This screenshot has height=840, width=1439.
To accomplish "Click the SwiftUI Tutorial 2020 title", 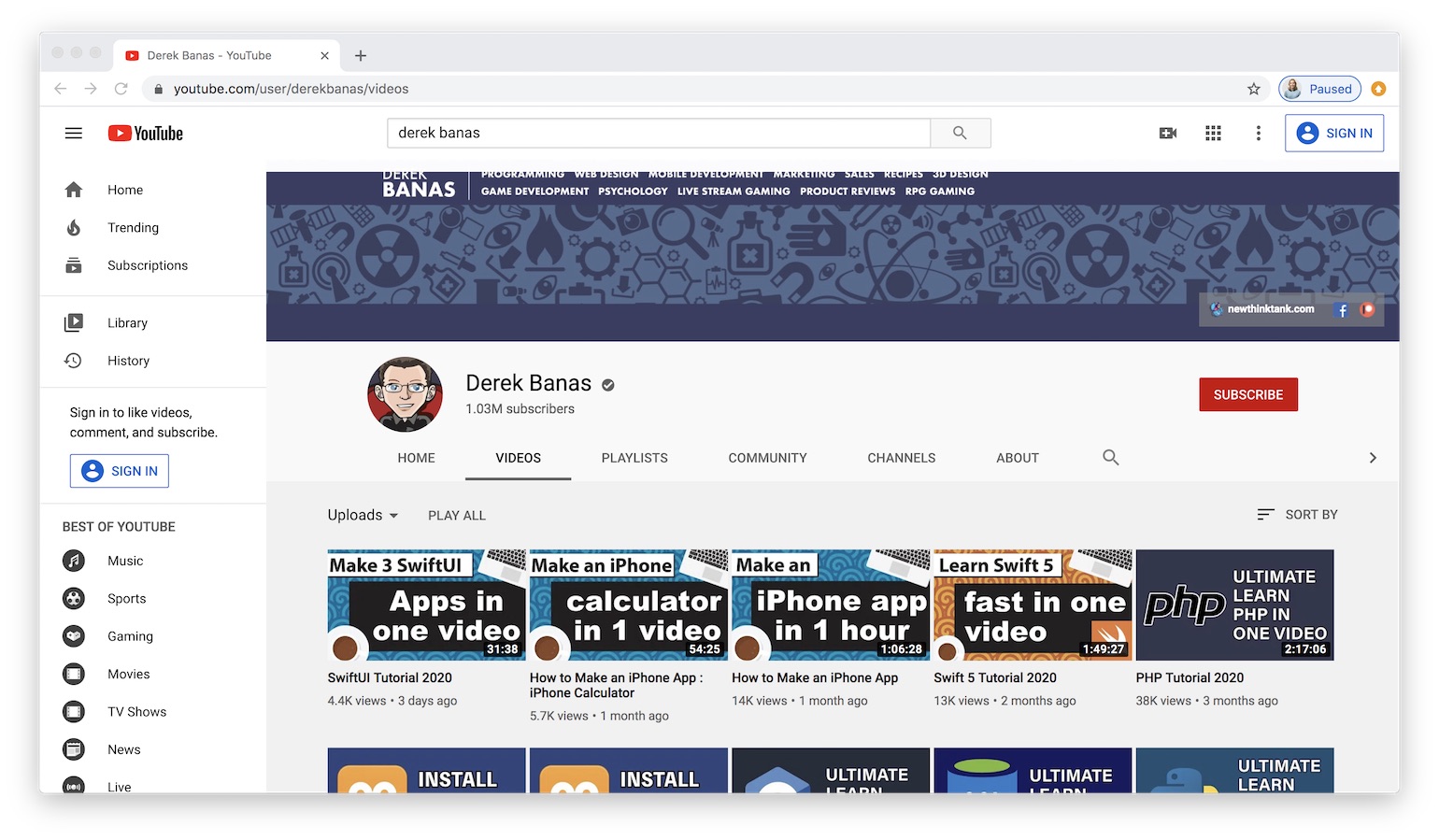I will [x=390, y=677].
